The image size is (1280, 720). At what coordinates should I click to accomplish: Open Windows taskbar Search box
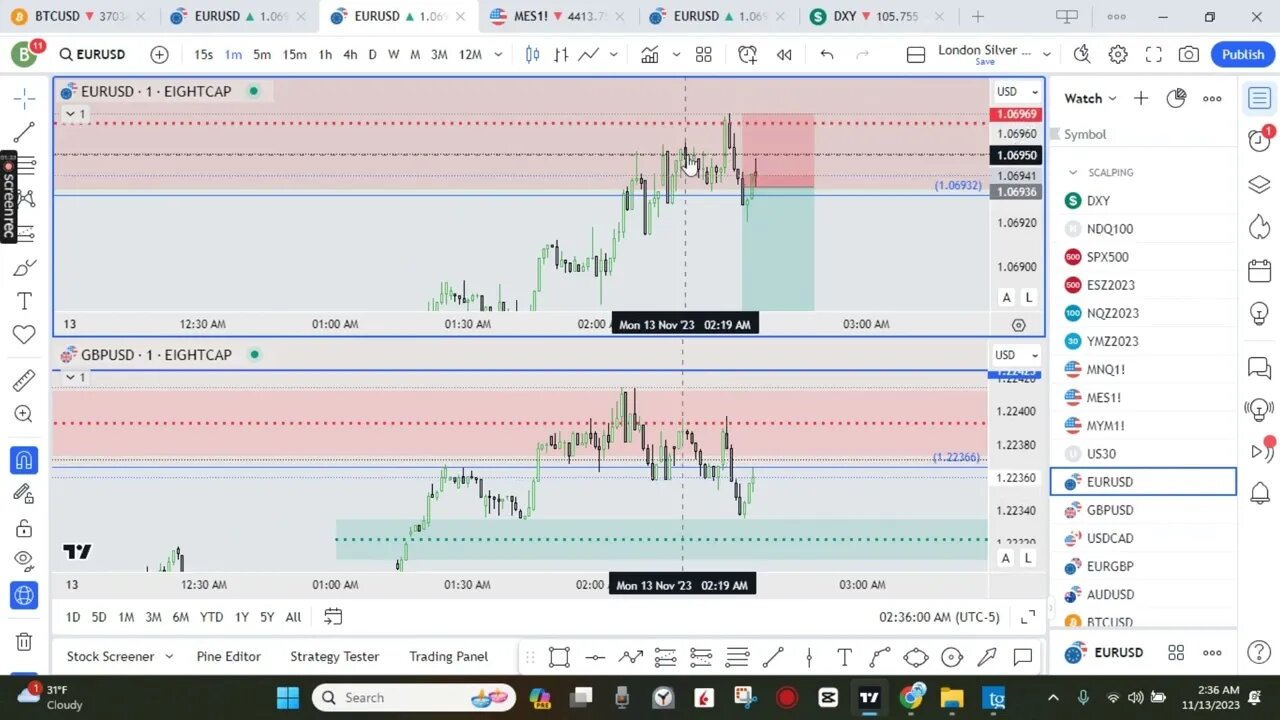(x=414, y=697)
